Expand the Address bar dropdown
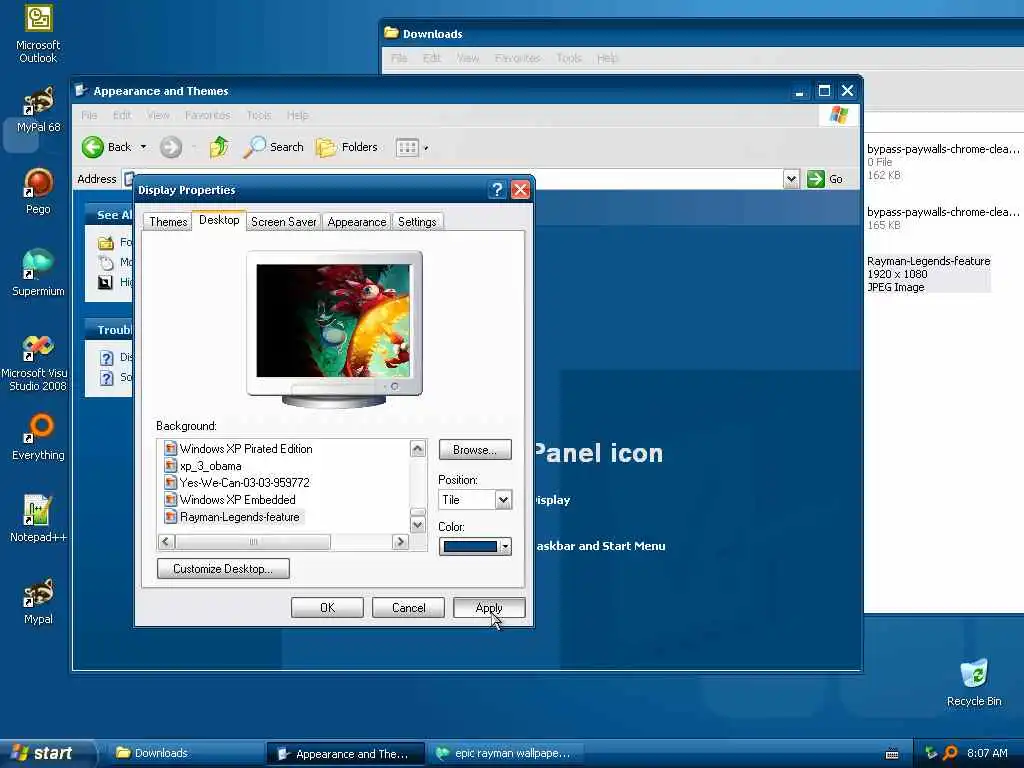Viewport: 1024px width, 768px height. click(791, 178)
